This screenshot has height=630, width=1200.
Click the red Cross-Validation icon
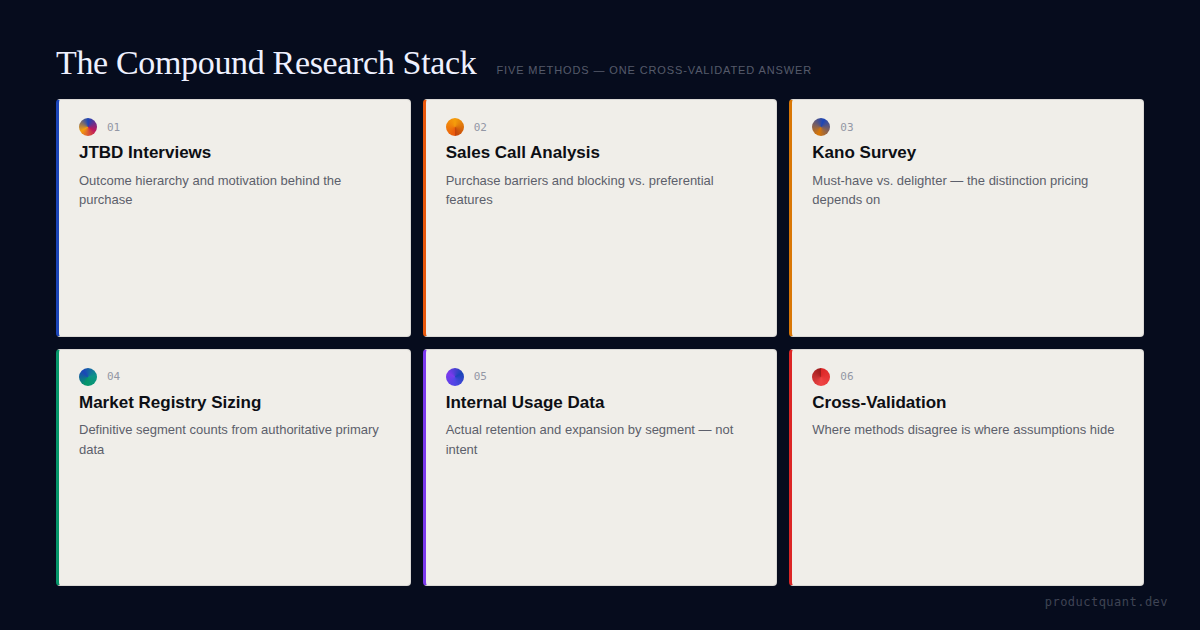(x=821, y=377)
